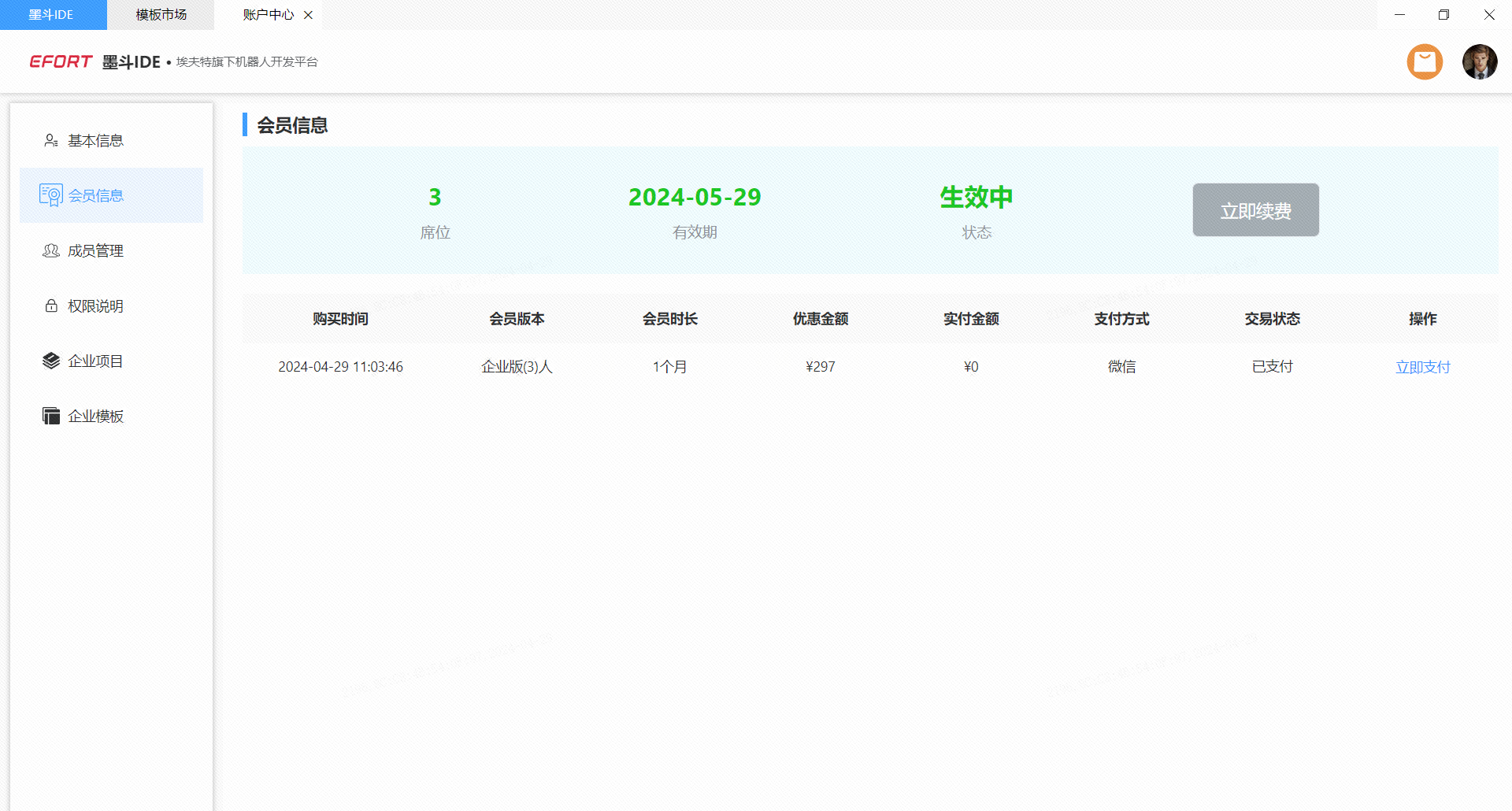Screen dimensions: 1512x811
Task: Click the 权限说明 lock icon
Action: click(x=51, y=306)
